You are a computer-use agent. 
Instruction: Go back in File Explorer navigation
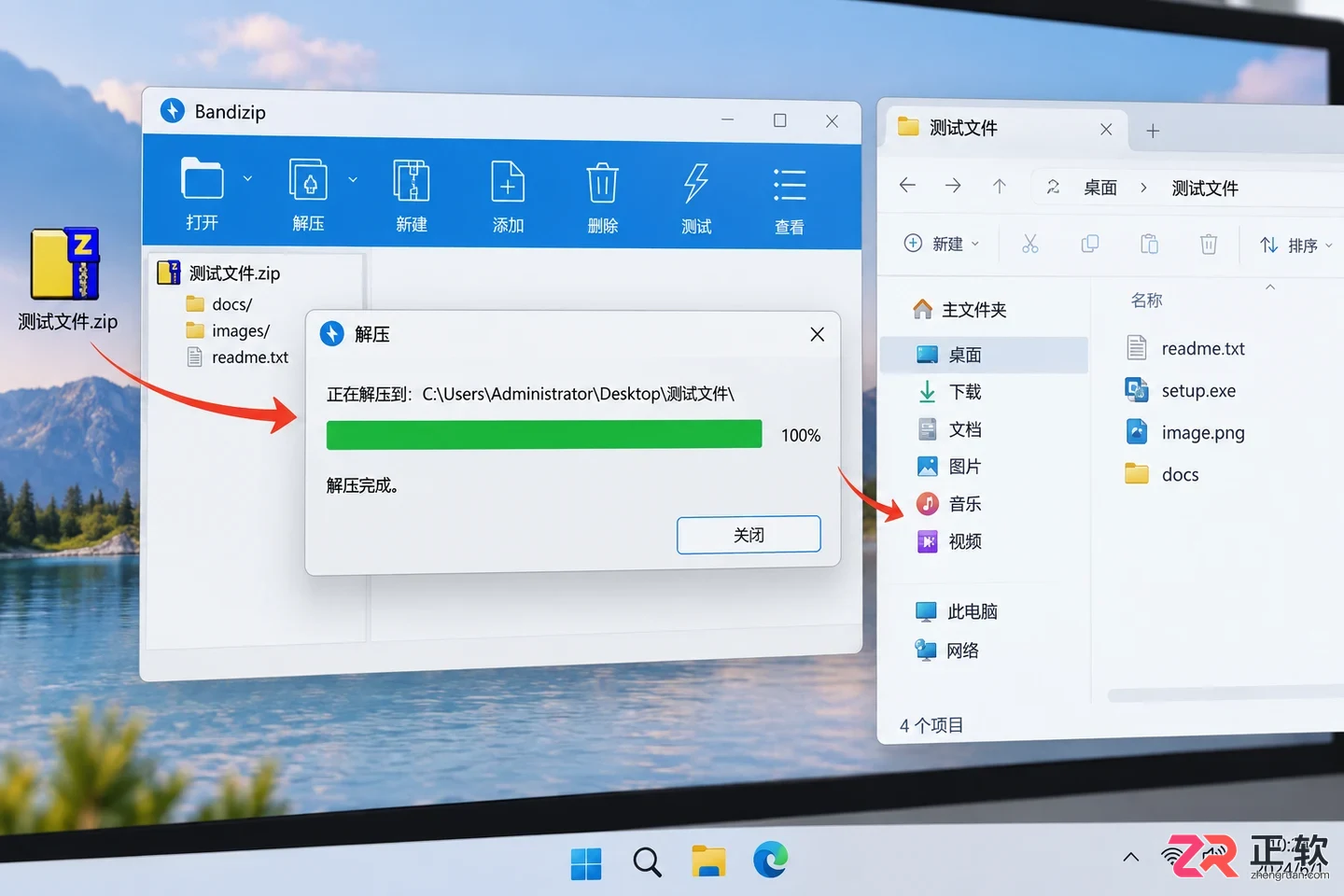pyautogui.click(x=907, y=186)
